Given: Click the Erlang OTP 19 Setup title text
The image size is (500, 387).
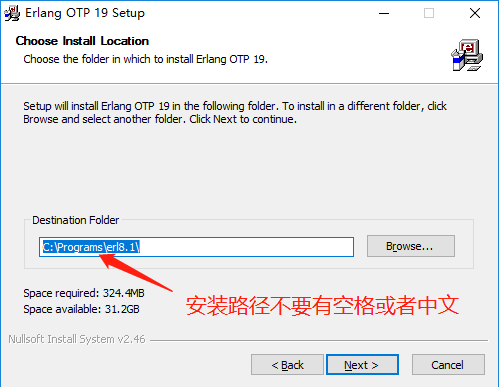Looking at the screenshot, I should (85, 13).
